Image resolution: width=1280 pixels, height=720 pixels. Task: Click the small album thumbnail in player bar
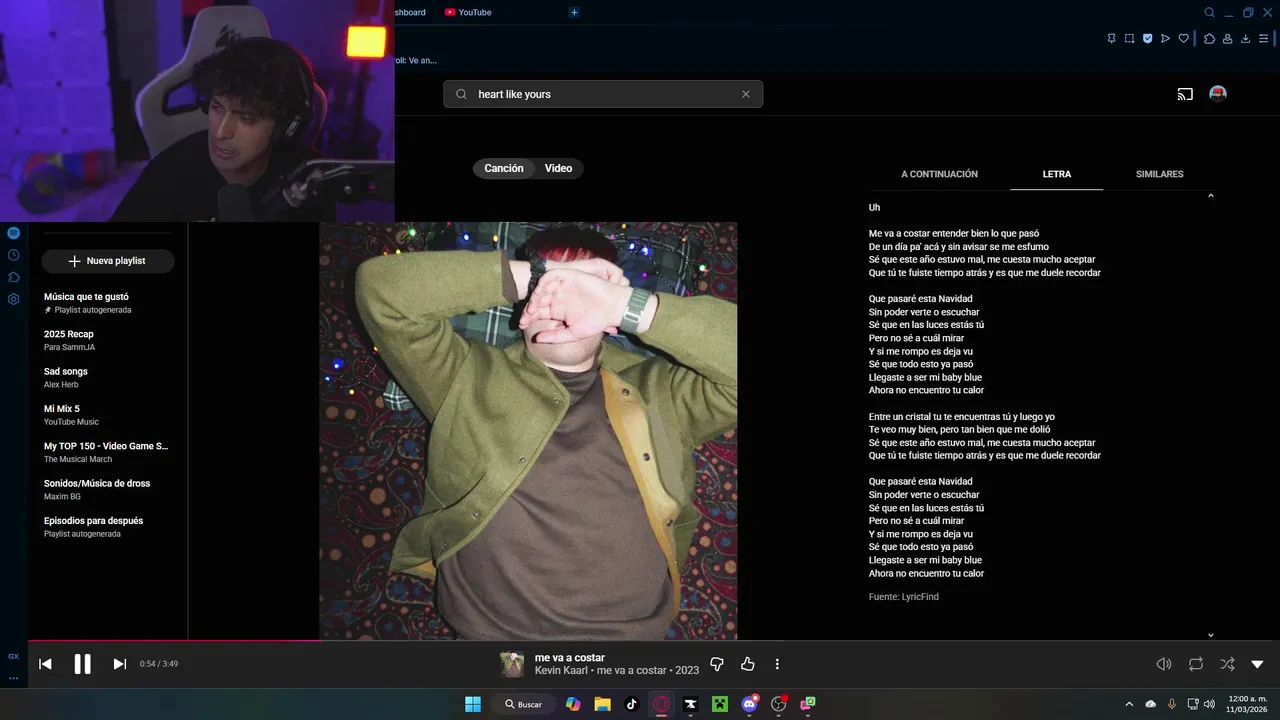[512, 664]
